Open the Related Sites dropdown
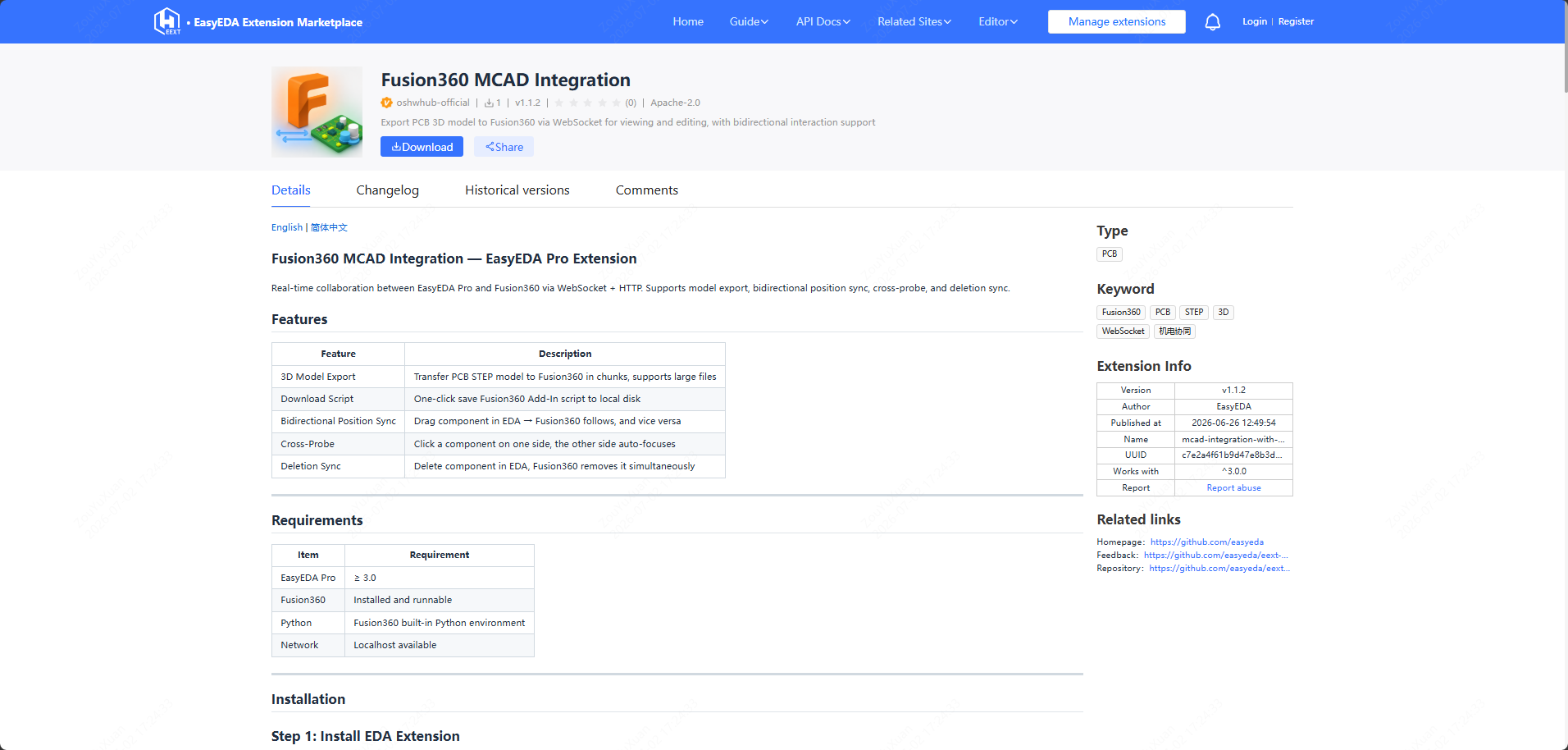This screenshot has width=1568, height=750. tap(914, 21)
